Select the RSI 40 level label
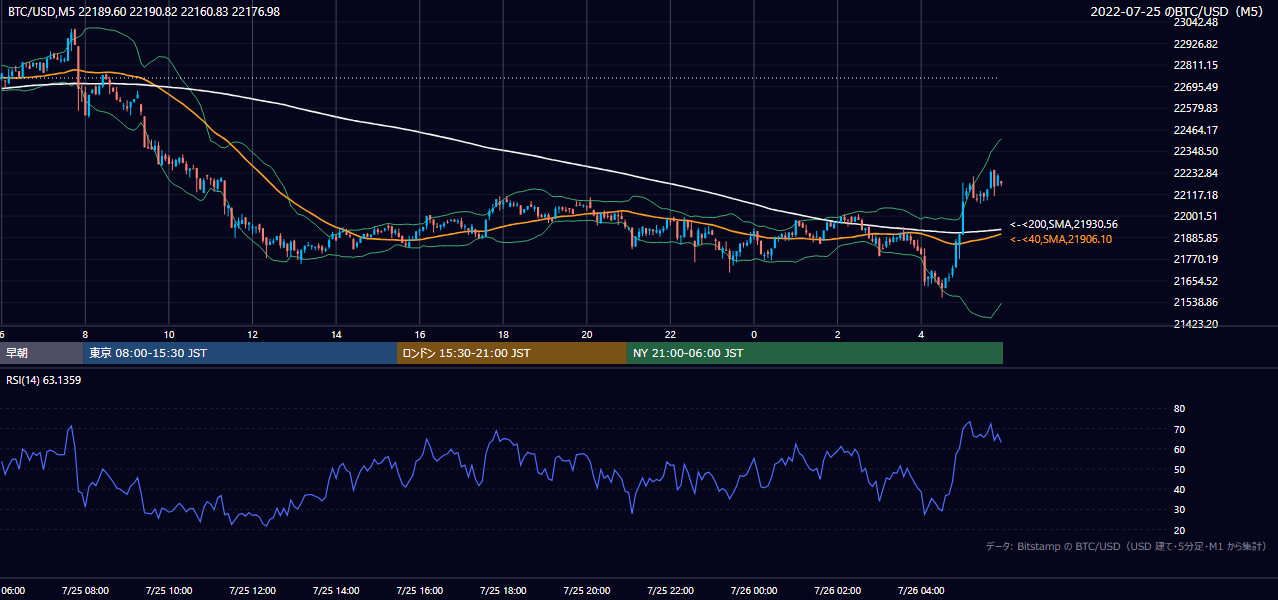 coord(1179,489)
